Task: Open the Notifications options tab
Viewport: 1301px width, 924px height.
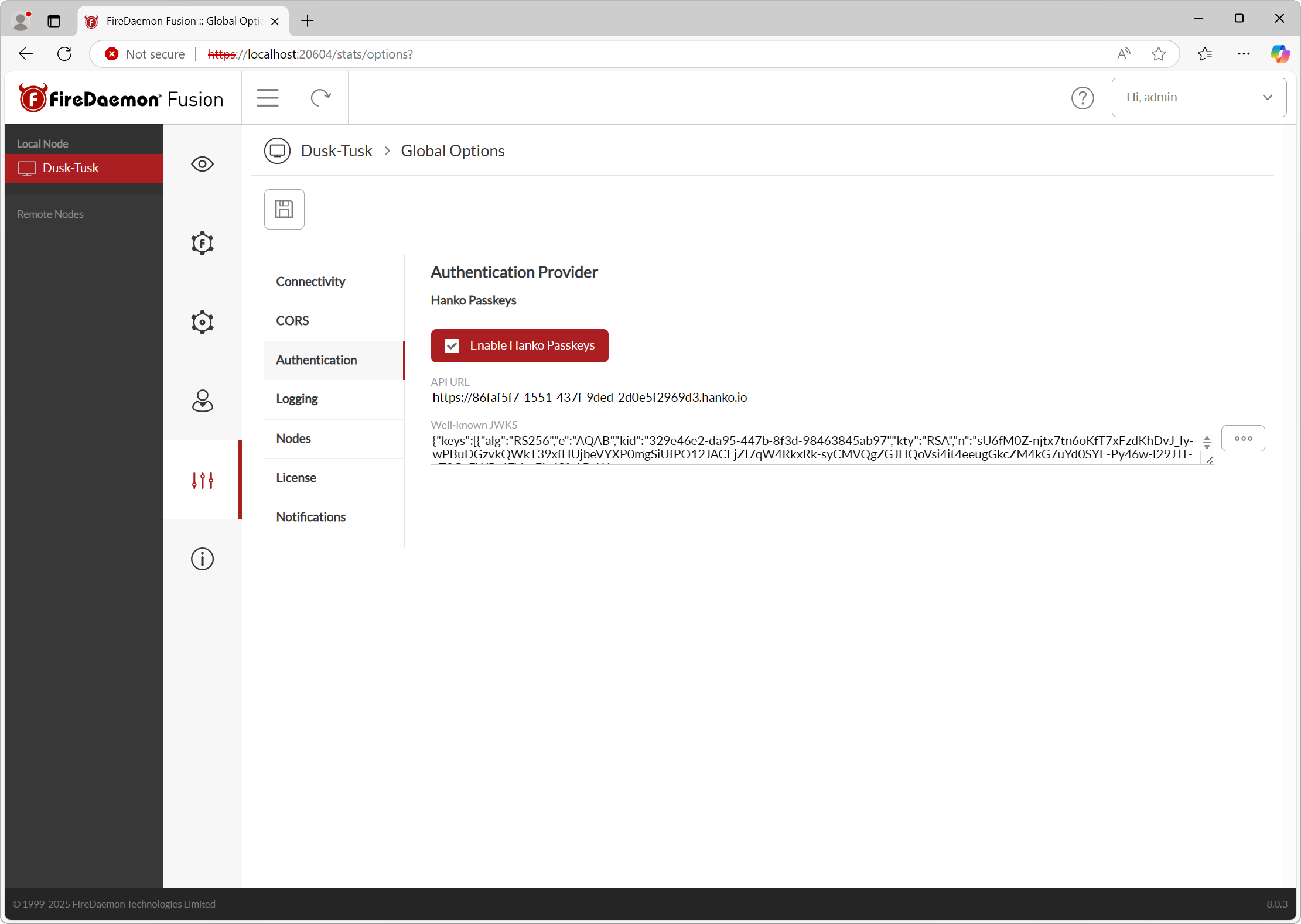Action: tap(310, 517)
